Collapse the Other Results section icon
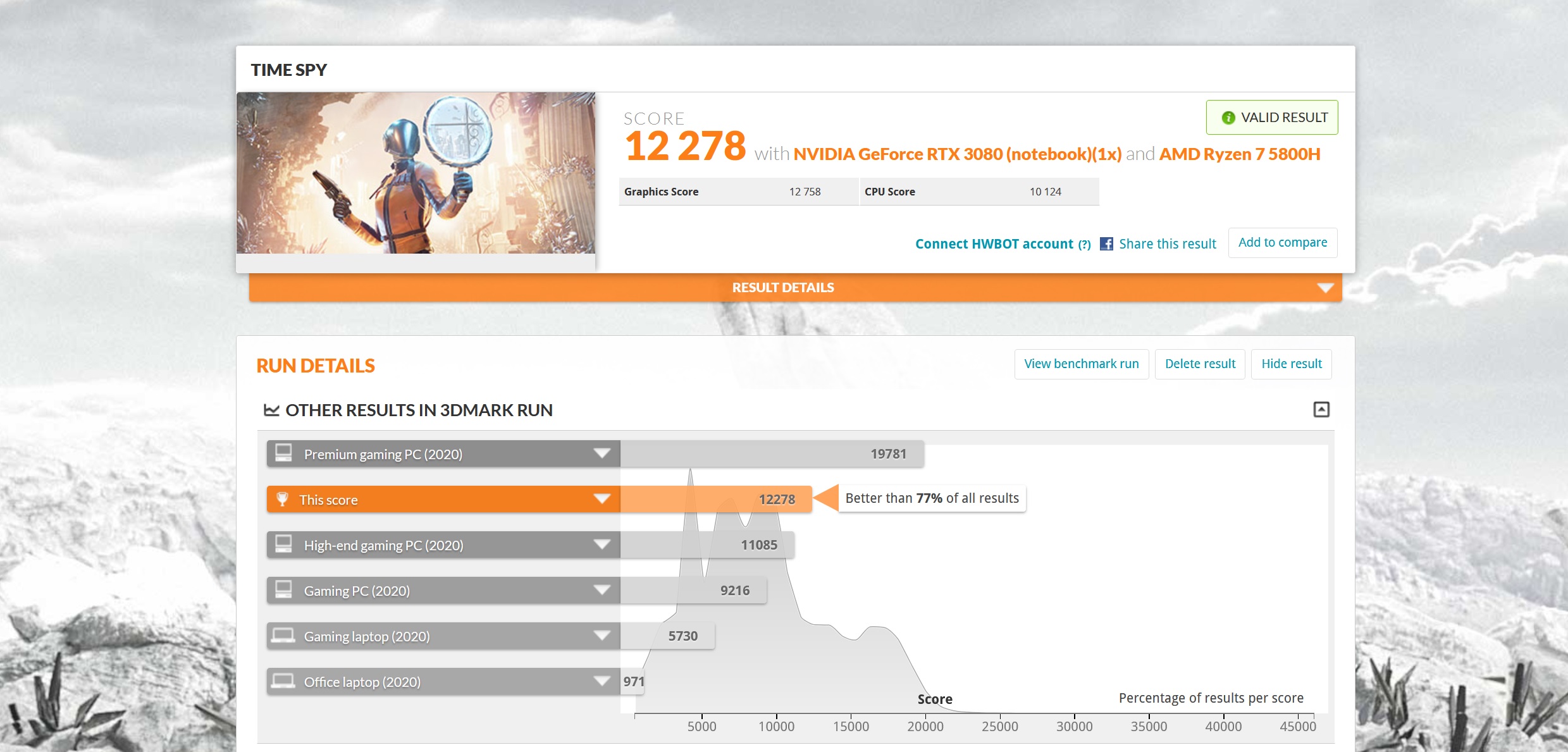The height and width of the screenshot is (752, 1568). (1321, 410)
